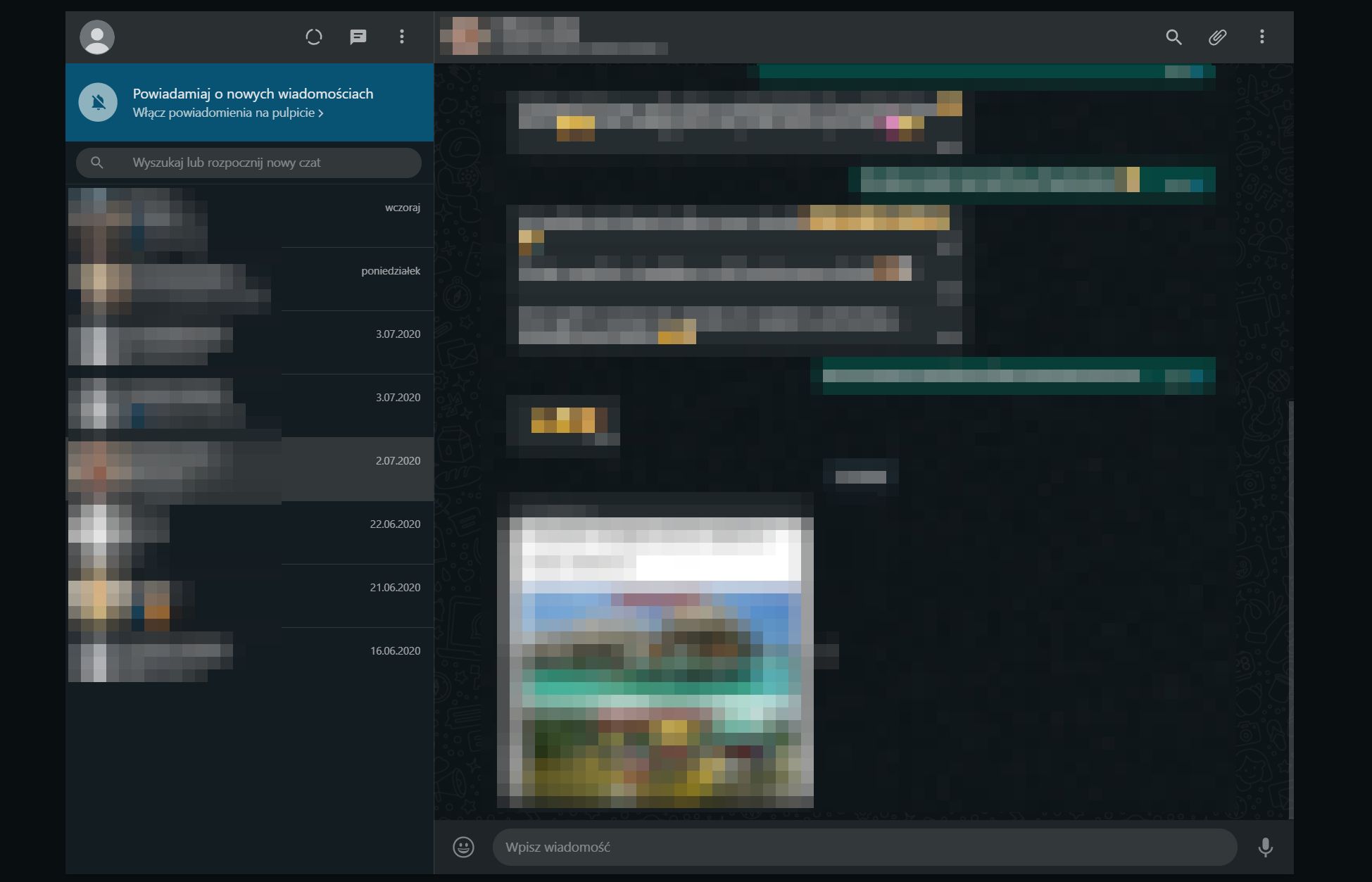The height and width of the screenshot is (882, 1372).
Task: Click the search icon inside the chat search bar
Action: 99,162
